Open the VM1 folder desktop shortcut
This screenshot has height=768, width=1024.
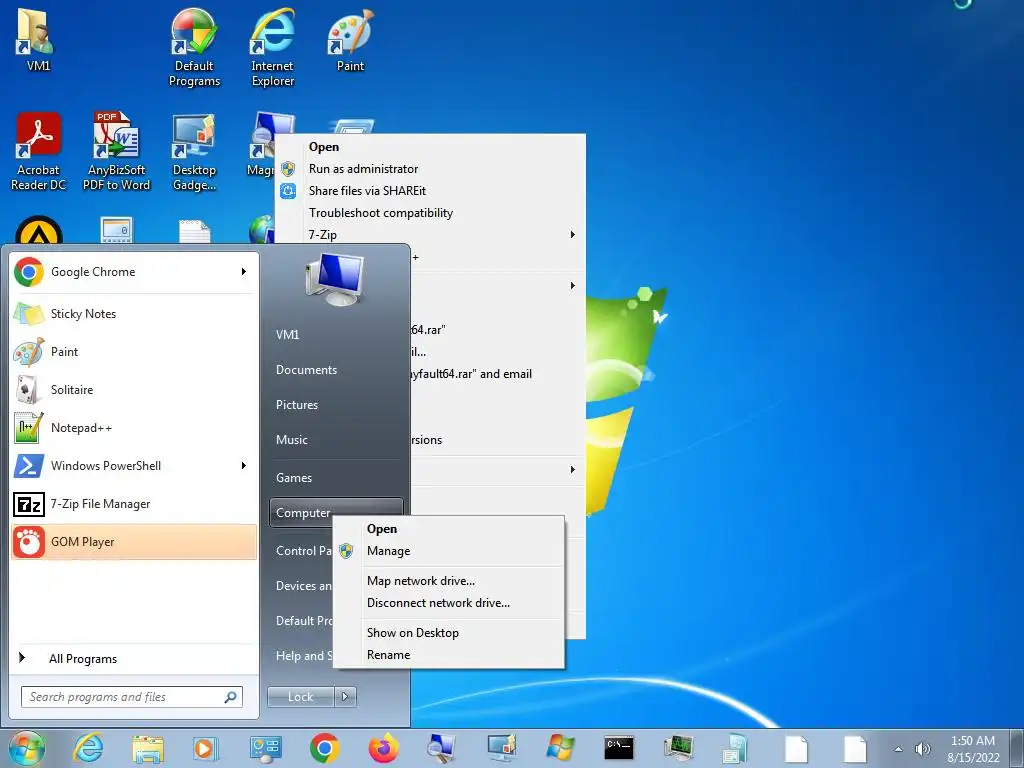37,39
